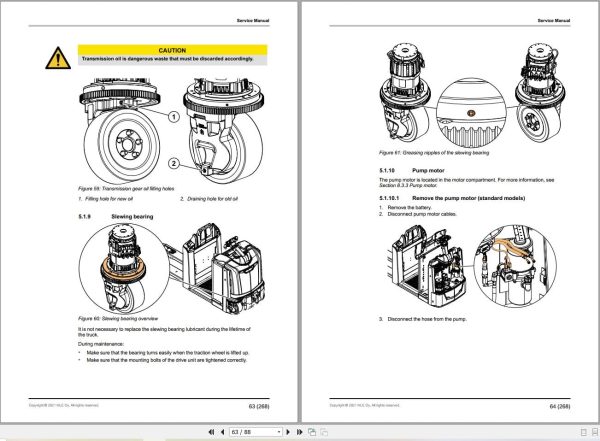Click the Figure 61 greasing nipples caption

434,152
